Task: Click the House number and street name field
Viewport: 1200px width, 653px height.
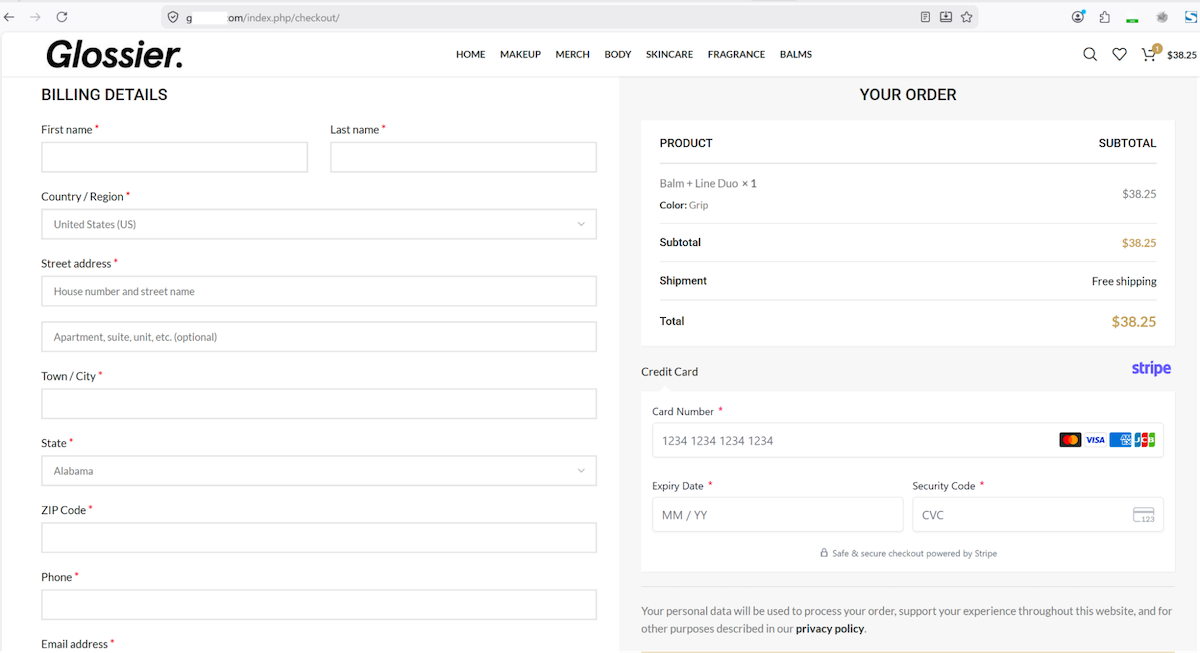Action: click(319, 291)
